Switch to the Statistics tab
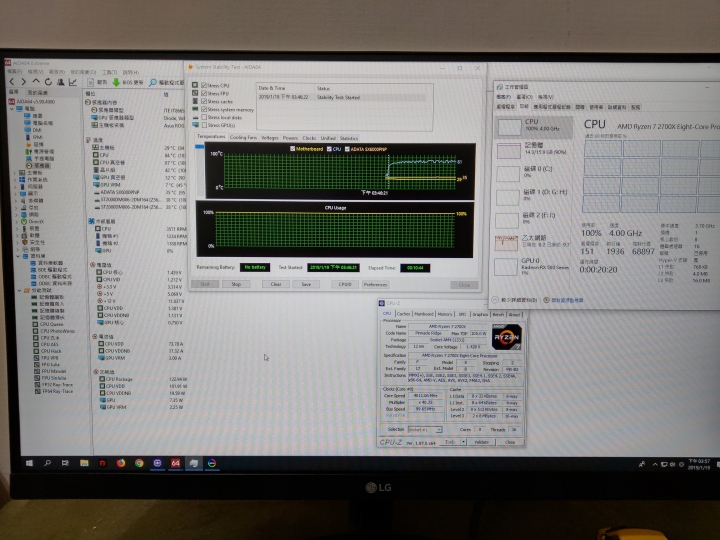This screenshot has height=540, width=720. tap(349, 138)
